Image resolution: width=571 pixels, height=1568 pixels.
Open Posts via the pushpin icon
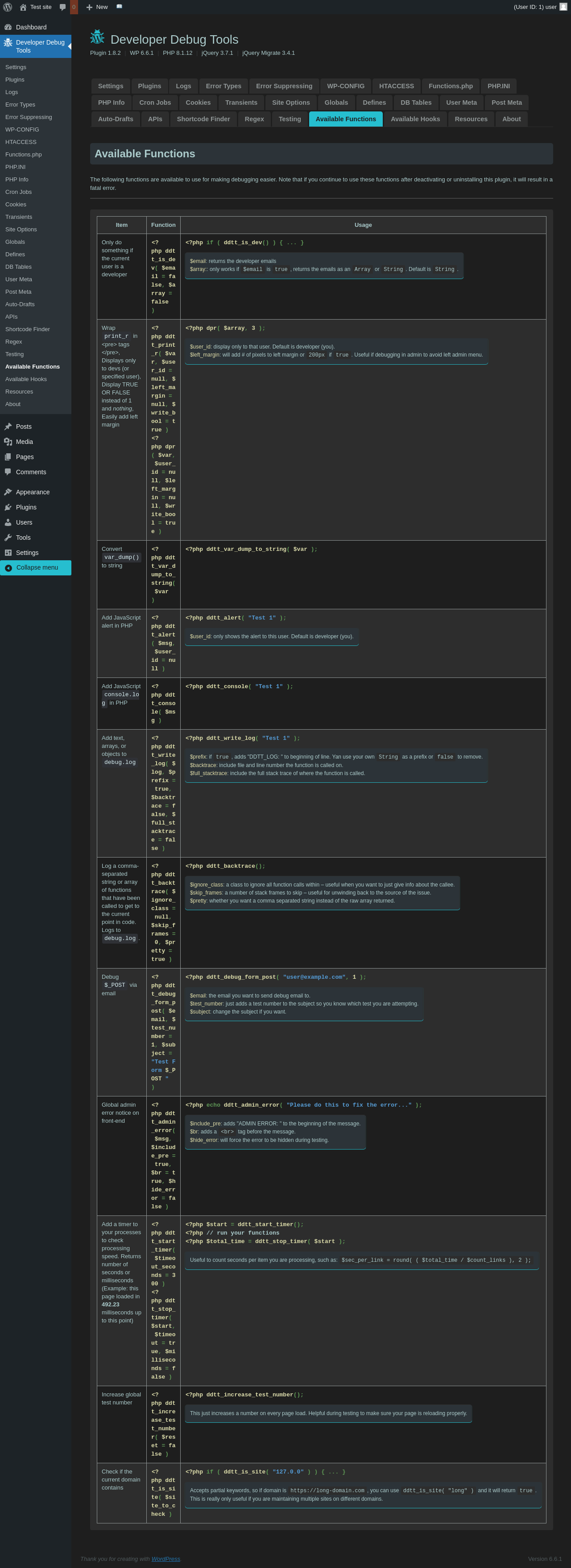[x=8, y=427]
